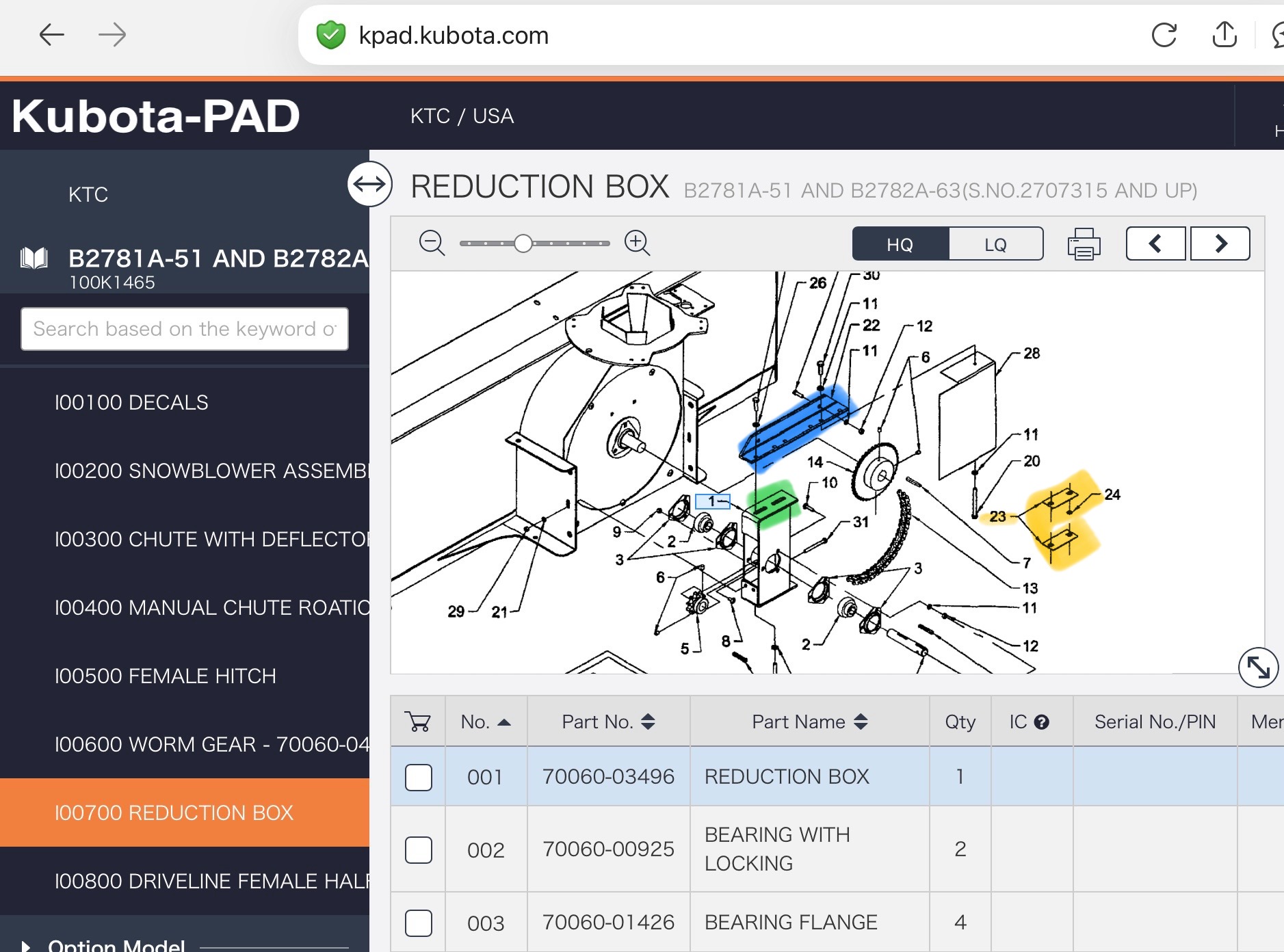This screenshot has width=1284, height=952.
Task: Toggle sidebar width with double-arrow icon
Action: pyautogui.click(x=369, y=184)
